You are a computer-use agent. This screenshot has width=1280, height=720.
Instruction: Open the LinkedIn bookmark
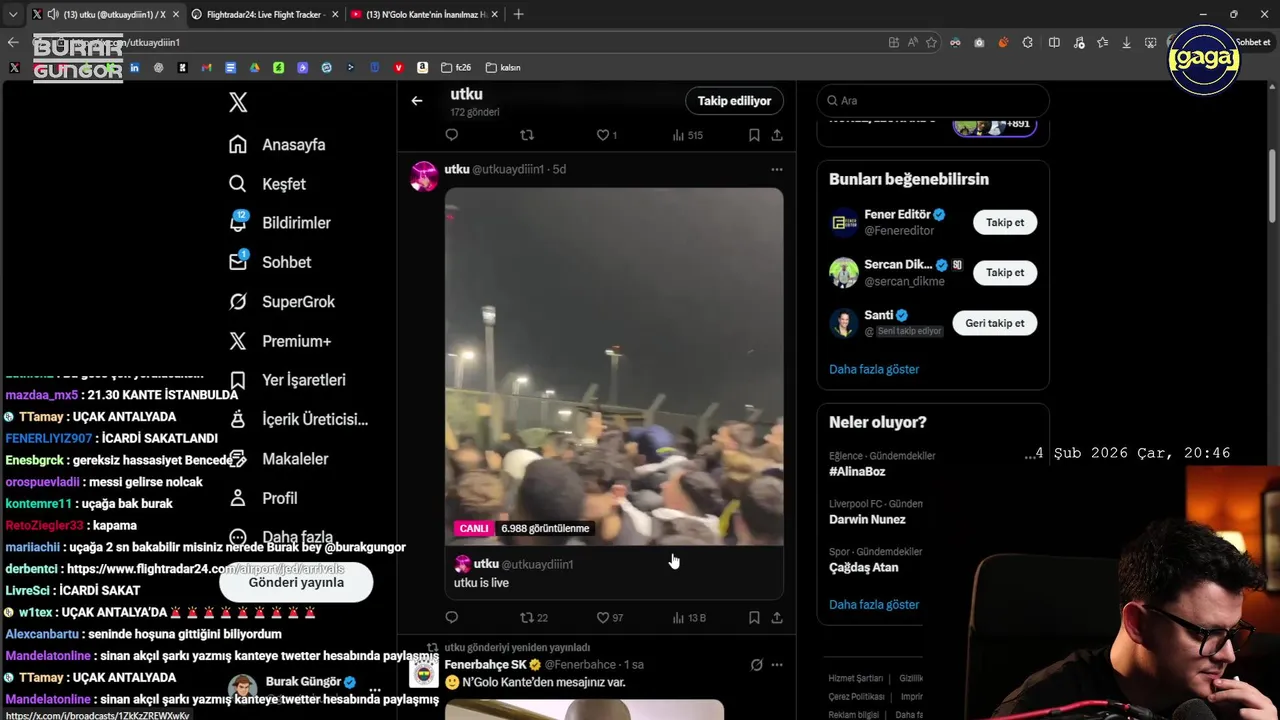pyautogui.click(x=134, y=68)
